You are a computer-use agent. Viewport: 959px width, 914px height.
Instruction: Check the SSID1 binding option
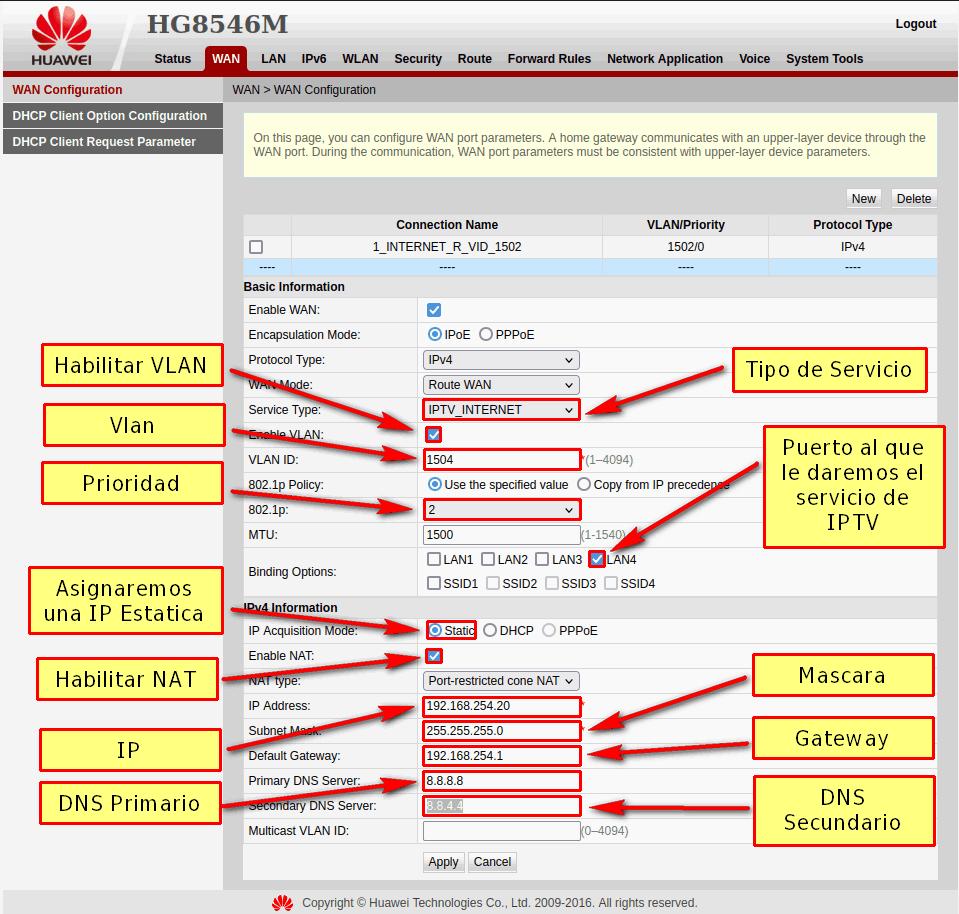(434, 584)
